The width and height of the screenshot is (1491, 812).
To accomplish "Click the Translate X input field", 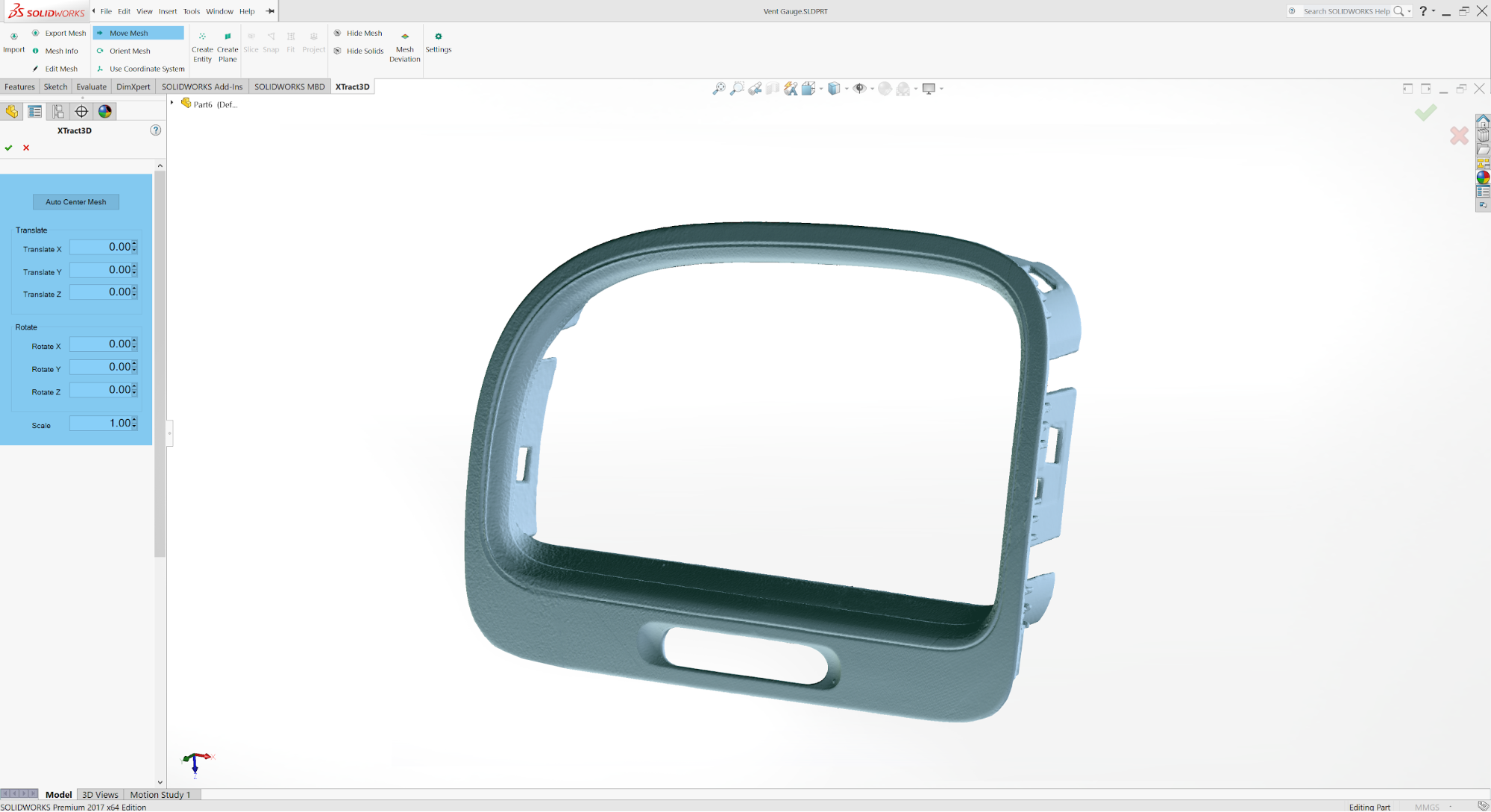I will [101, 247].
